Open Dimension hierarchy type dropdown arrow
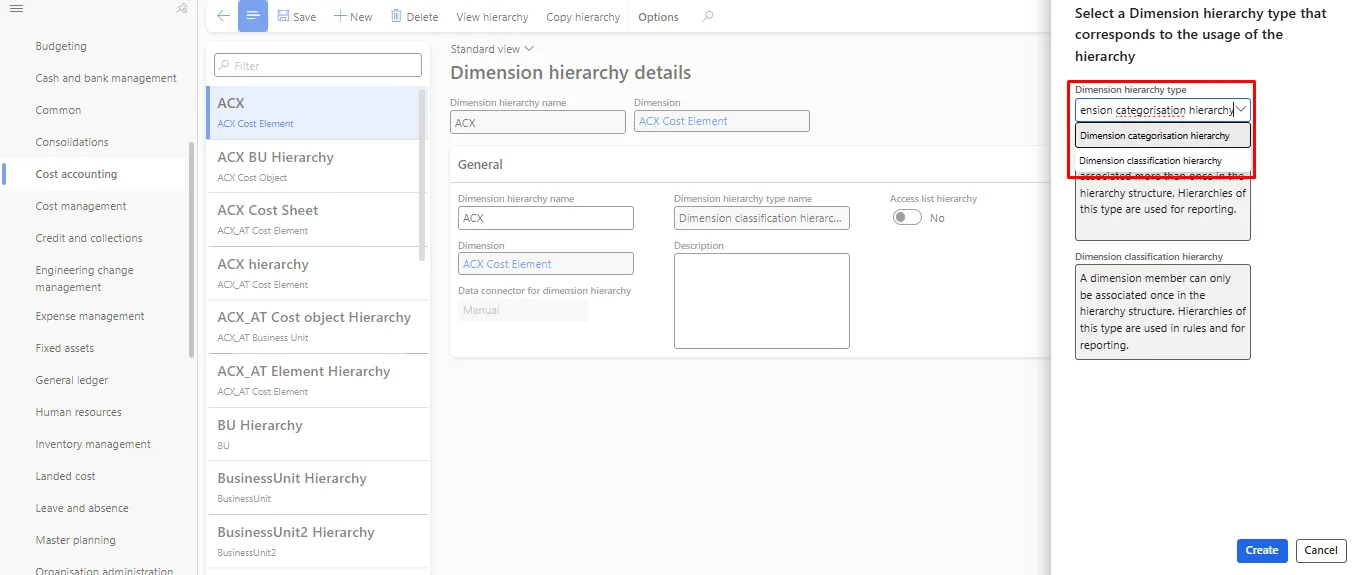Screen dimensions: 1362x575 point(1241,109)
